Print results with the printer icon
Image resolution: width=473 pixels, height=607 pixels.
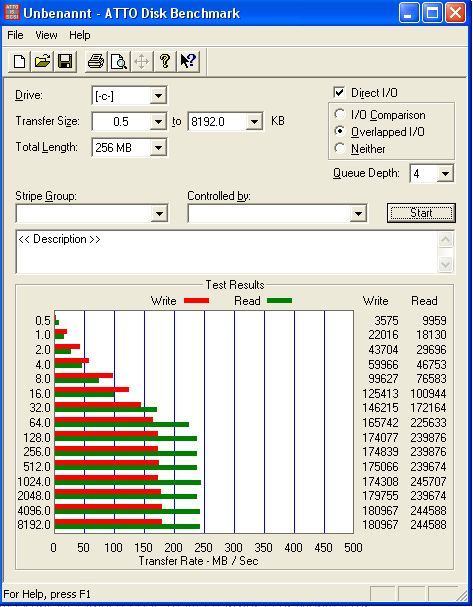(x=96, y=61)
